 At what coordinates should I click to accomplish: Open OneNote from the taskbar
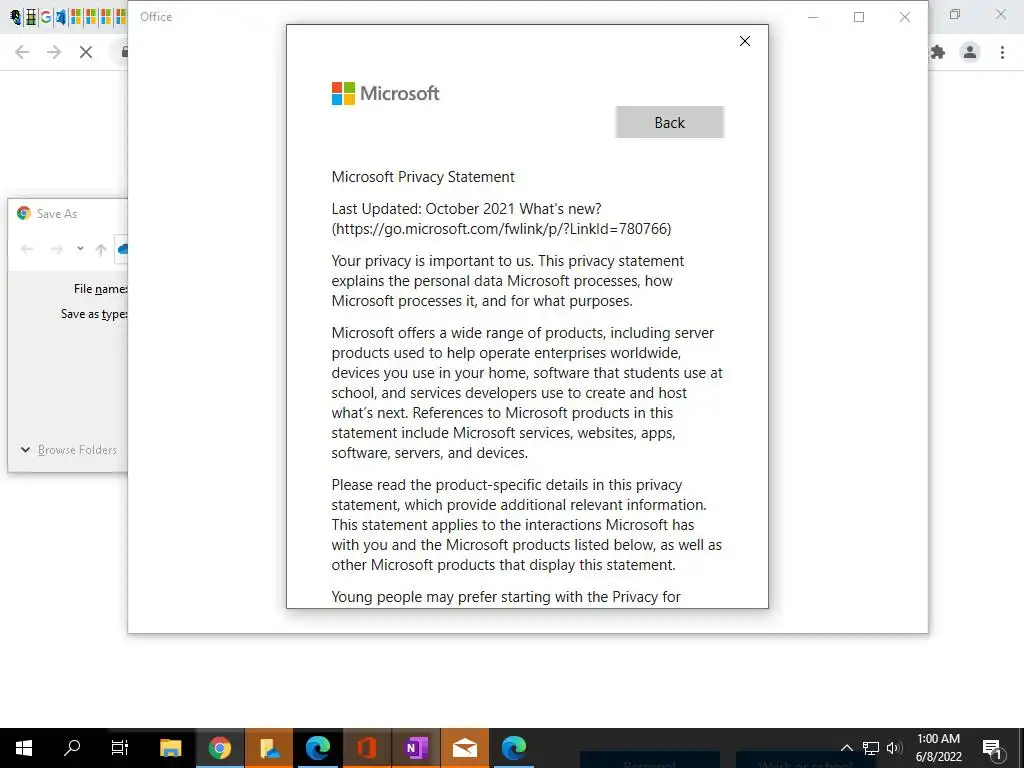coord(416,748)
